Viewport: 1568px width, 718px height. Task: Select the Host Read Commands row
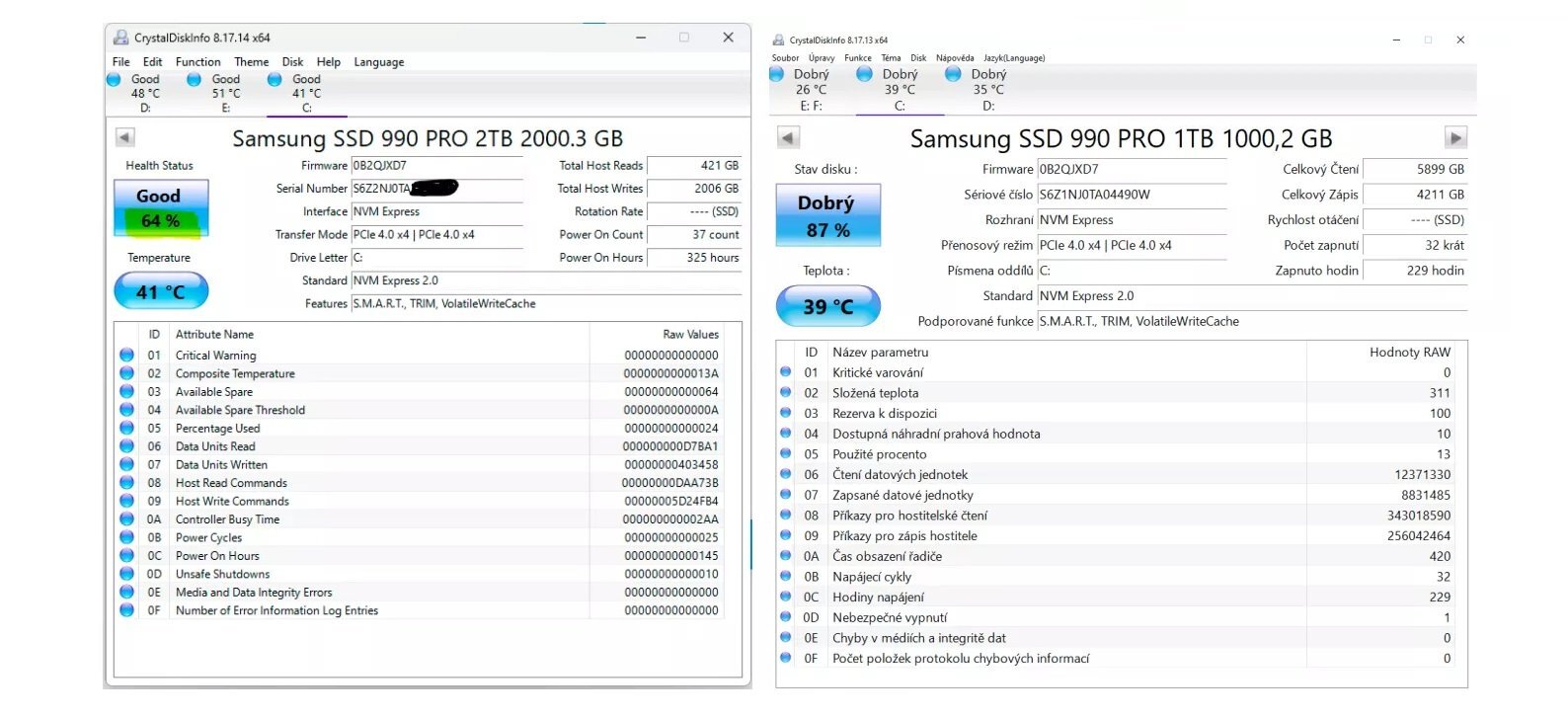[421, 483]
